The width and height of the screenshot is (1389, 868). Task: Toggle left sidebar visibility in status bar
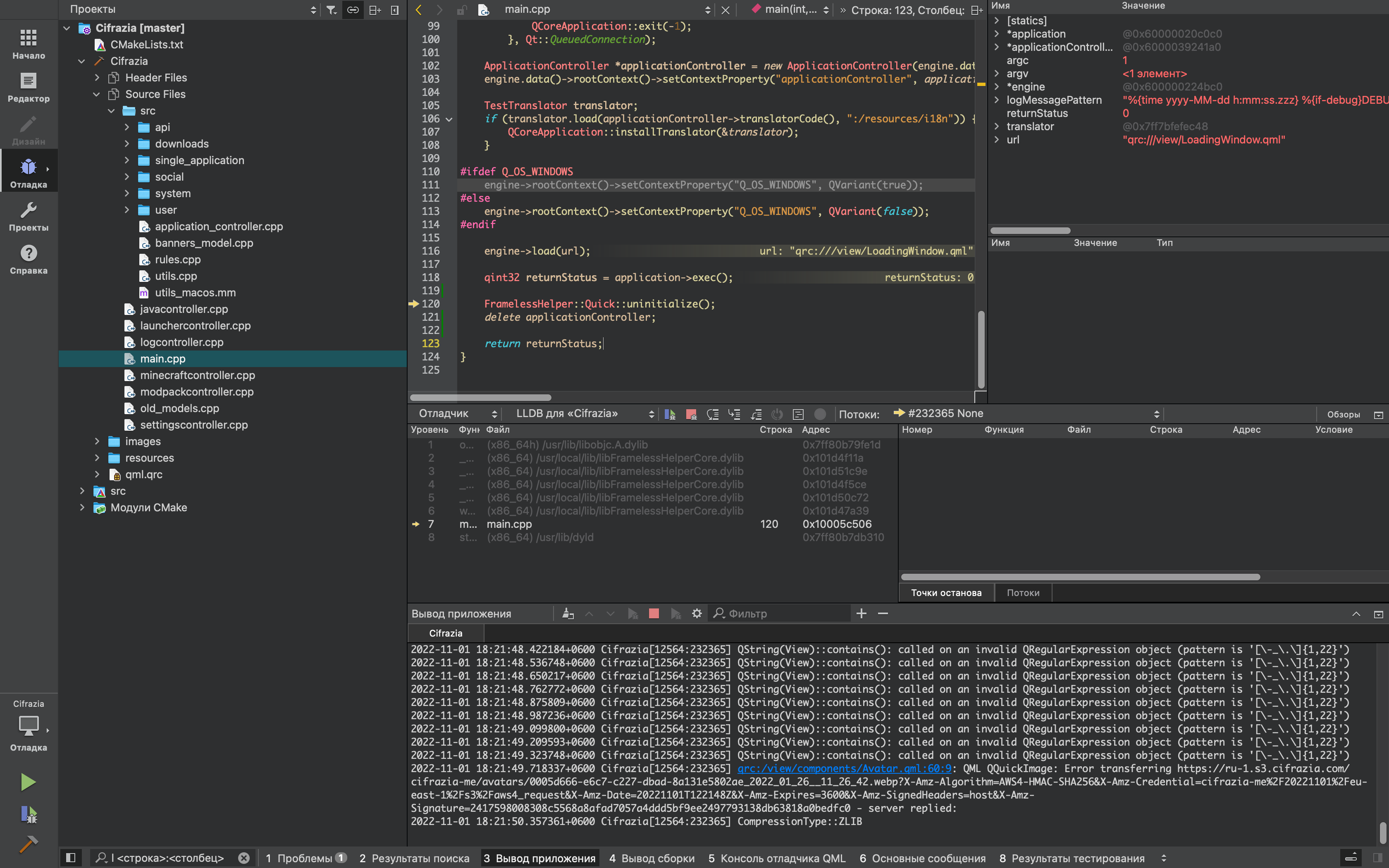[x=71, y=858]
